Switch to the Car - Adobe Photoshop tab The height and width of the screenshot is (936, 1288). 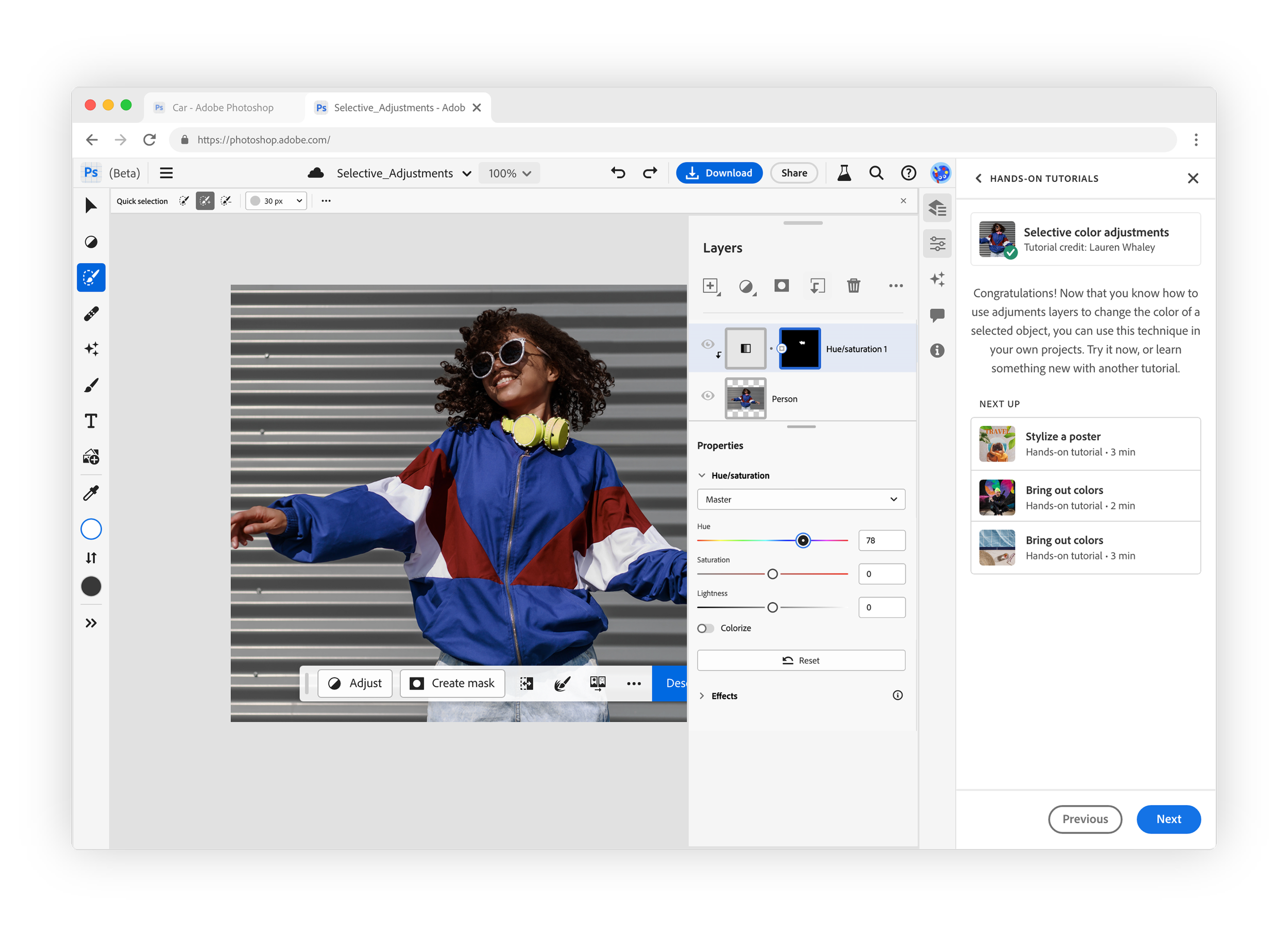point(223,107)
